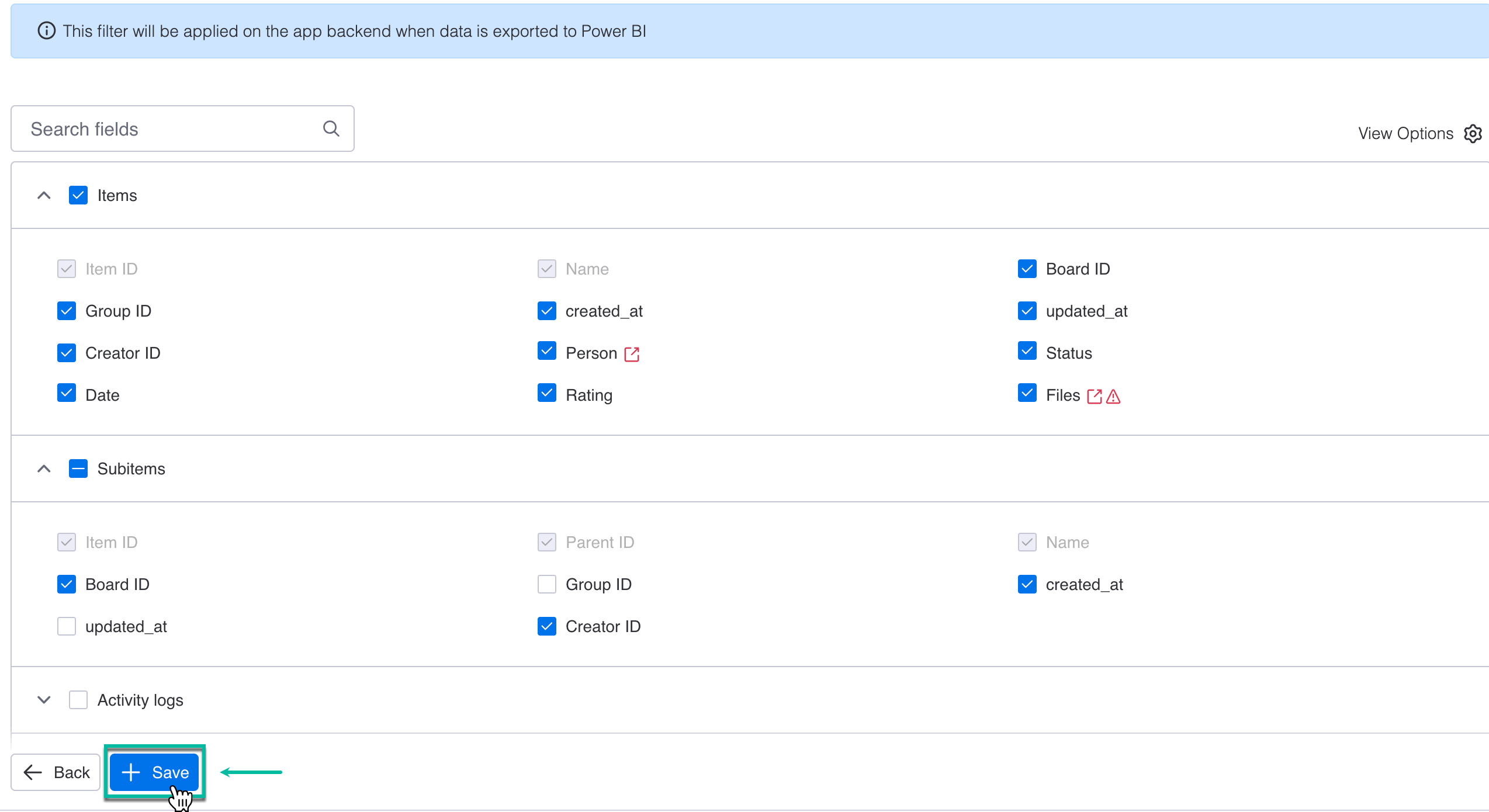Image resolution: width=1489 pixels, height=812 pixels.
Task: Click the Save button
Action: click(x=154, y=772)
